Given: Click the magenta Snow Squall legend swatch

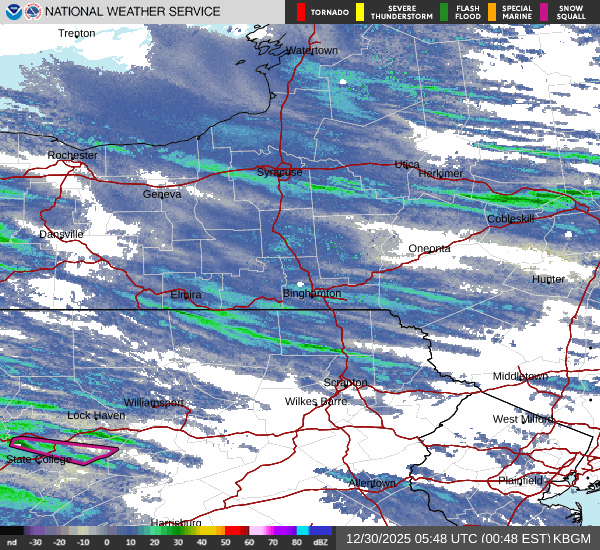Looking at the screenshot, I should tap(545, 12).
